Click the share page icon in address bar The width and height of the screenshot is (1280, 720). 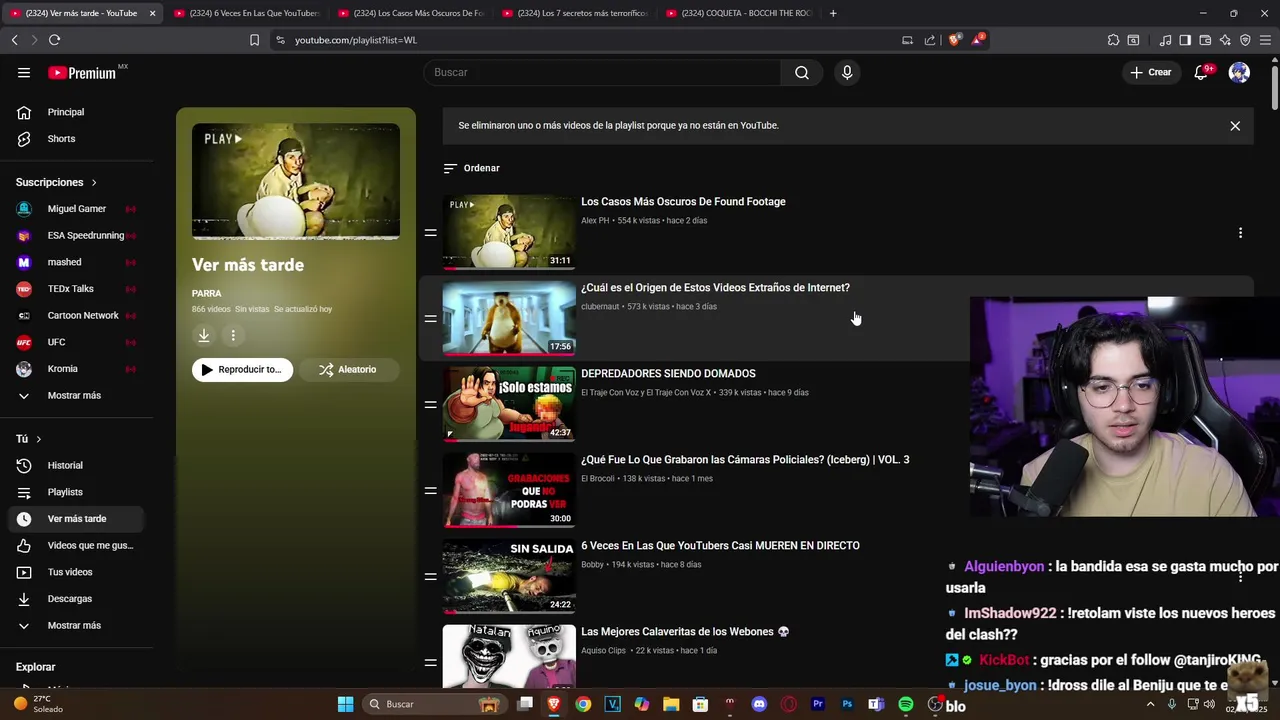coord(930,40)
